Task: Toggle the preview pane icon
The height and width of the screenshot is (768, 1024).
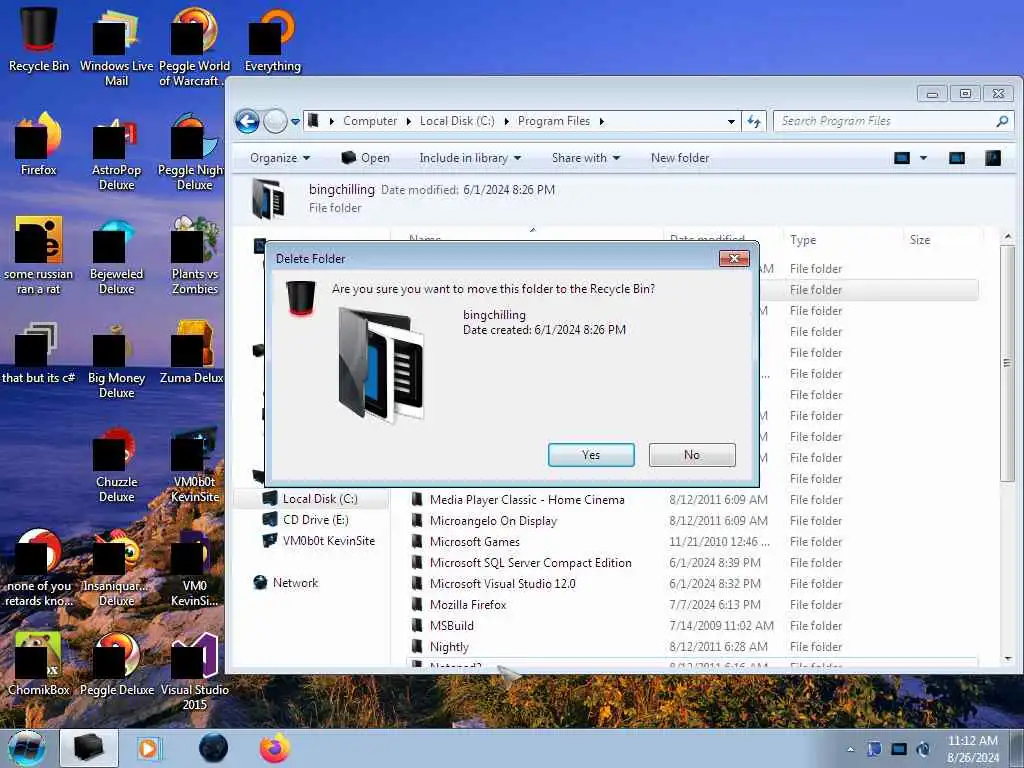Action: coord(957,158)
